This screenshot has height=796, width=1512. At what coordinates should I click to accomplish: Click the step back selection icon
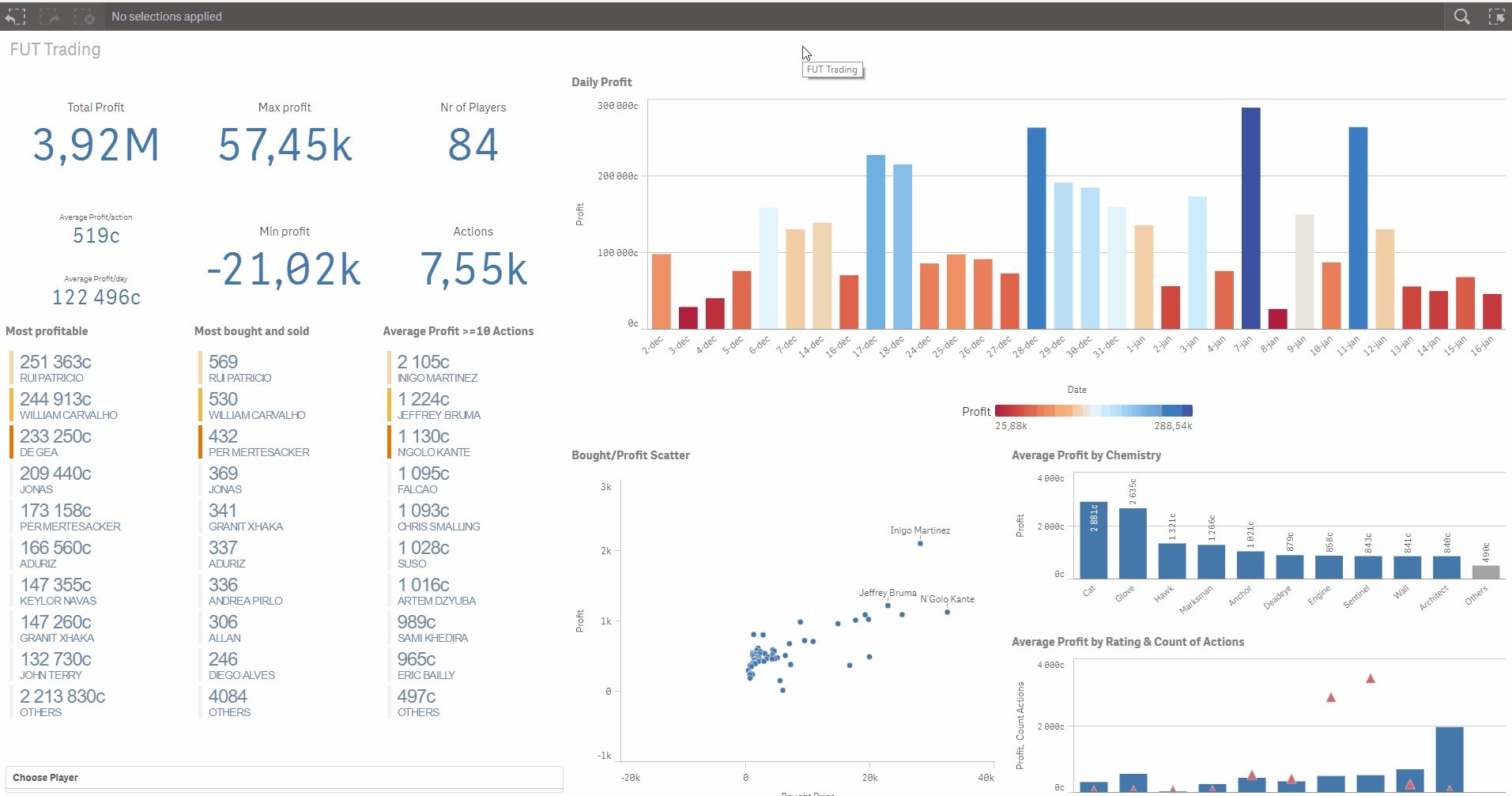pos(16,16)
